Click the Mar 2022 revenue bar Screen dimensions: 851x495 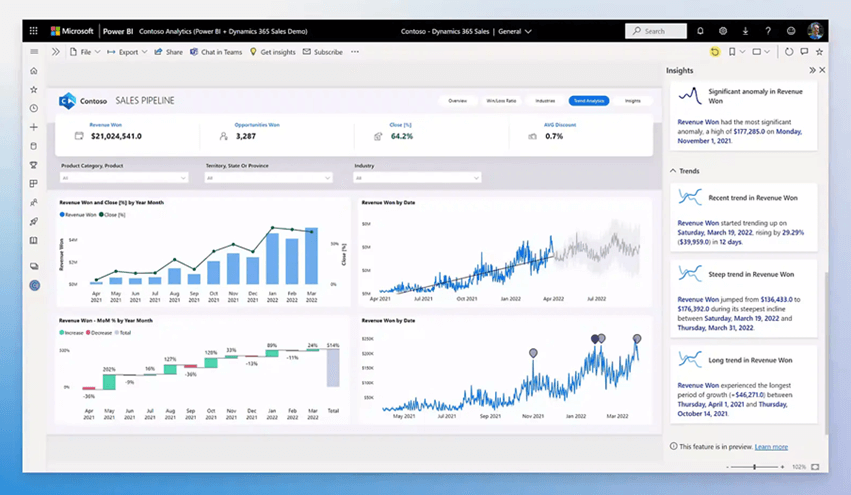312,256
